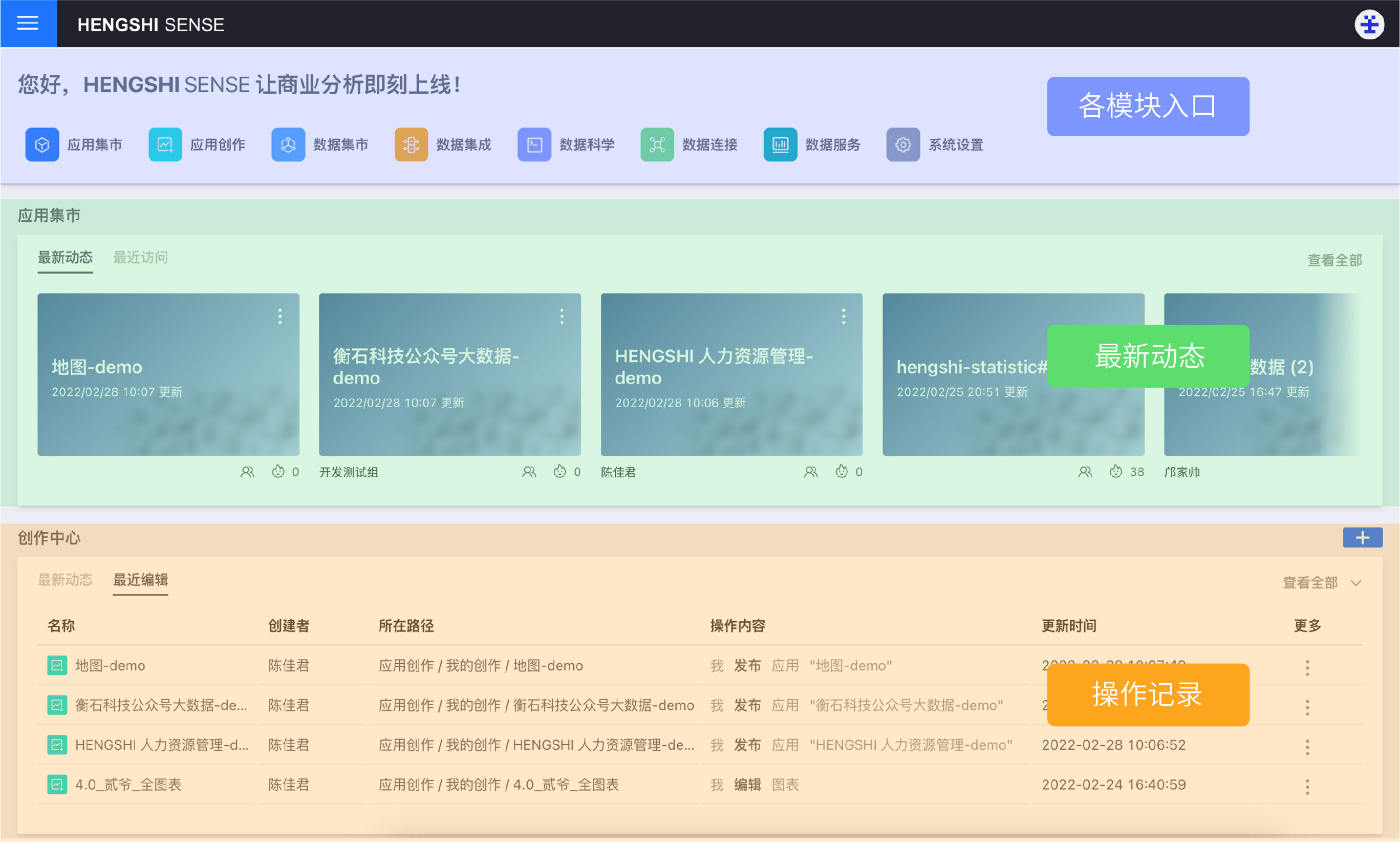
Task: Click popularity icon under 衡石科技公众号大数据-demo card
Action: (559, 472)
